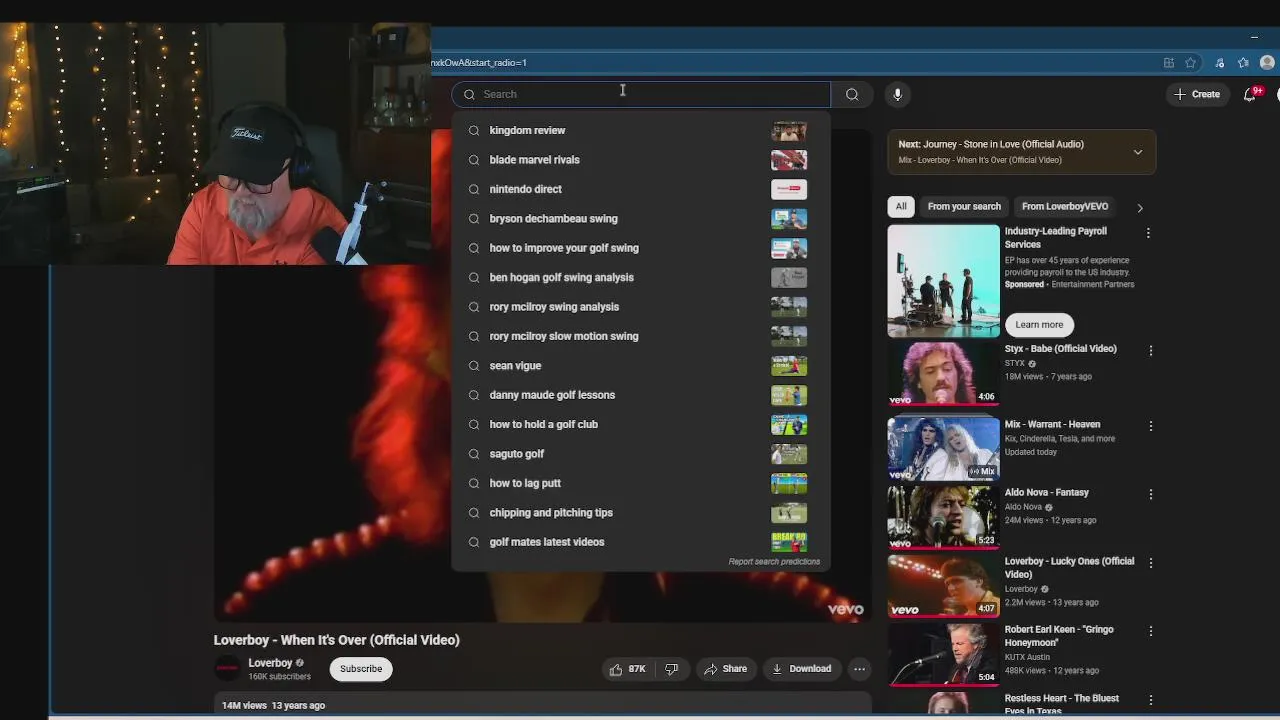Open 'Loverboy - Lucky Ones (Official Video)' title

1069,567
